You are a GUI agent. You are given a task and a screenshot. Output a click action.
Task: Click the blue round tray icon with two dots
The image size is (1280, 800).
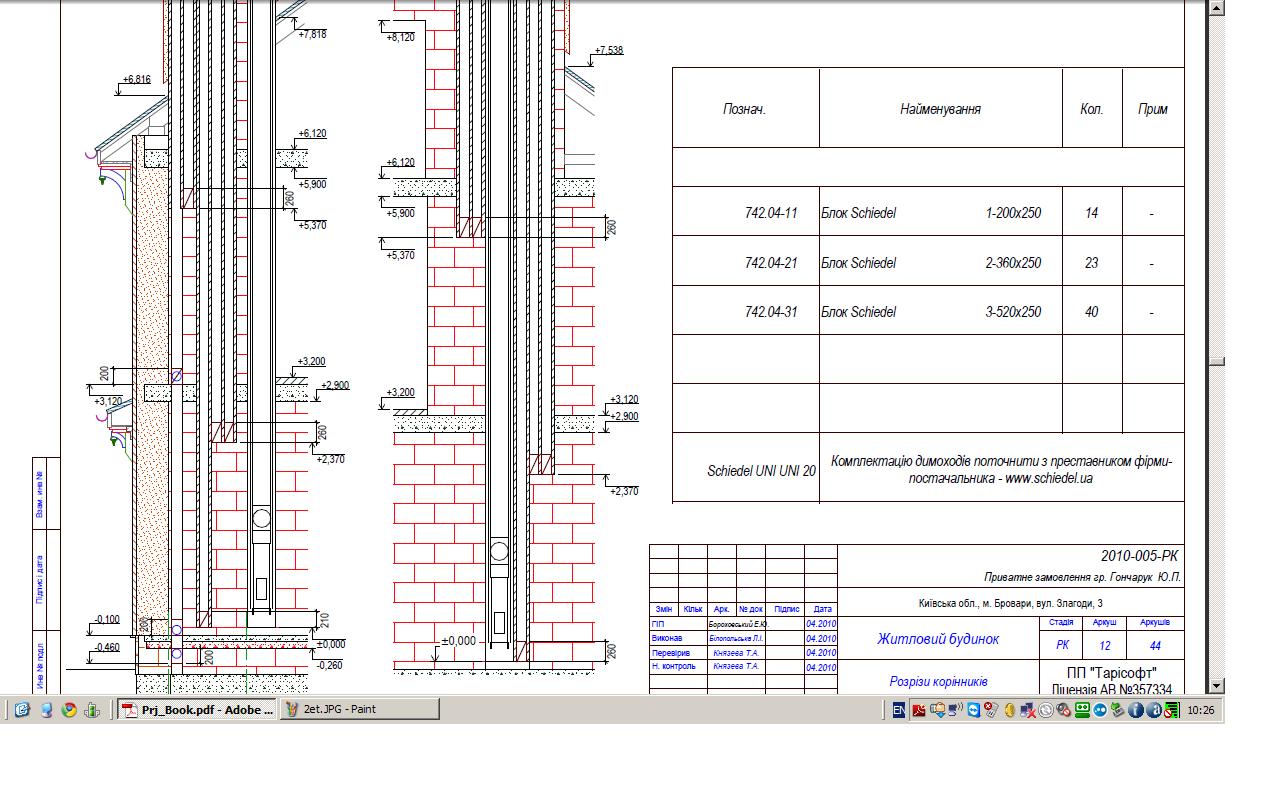pyautogui.click(x=1100, y=710)
